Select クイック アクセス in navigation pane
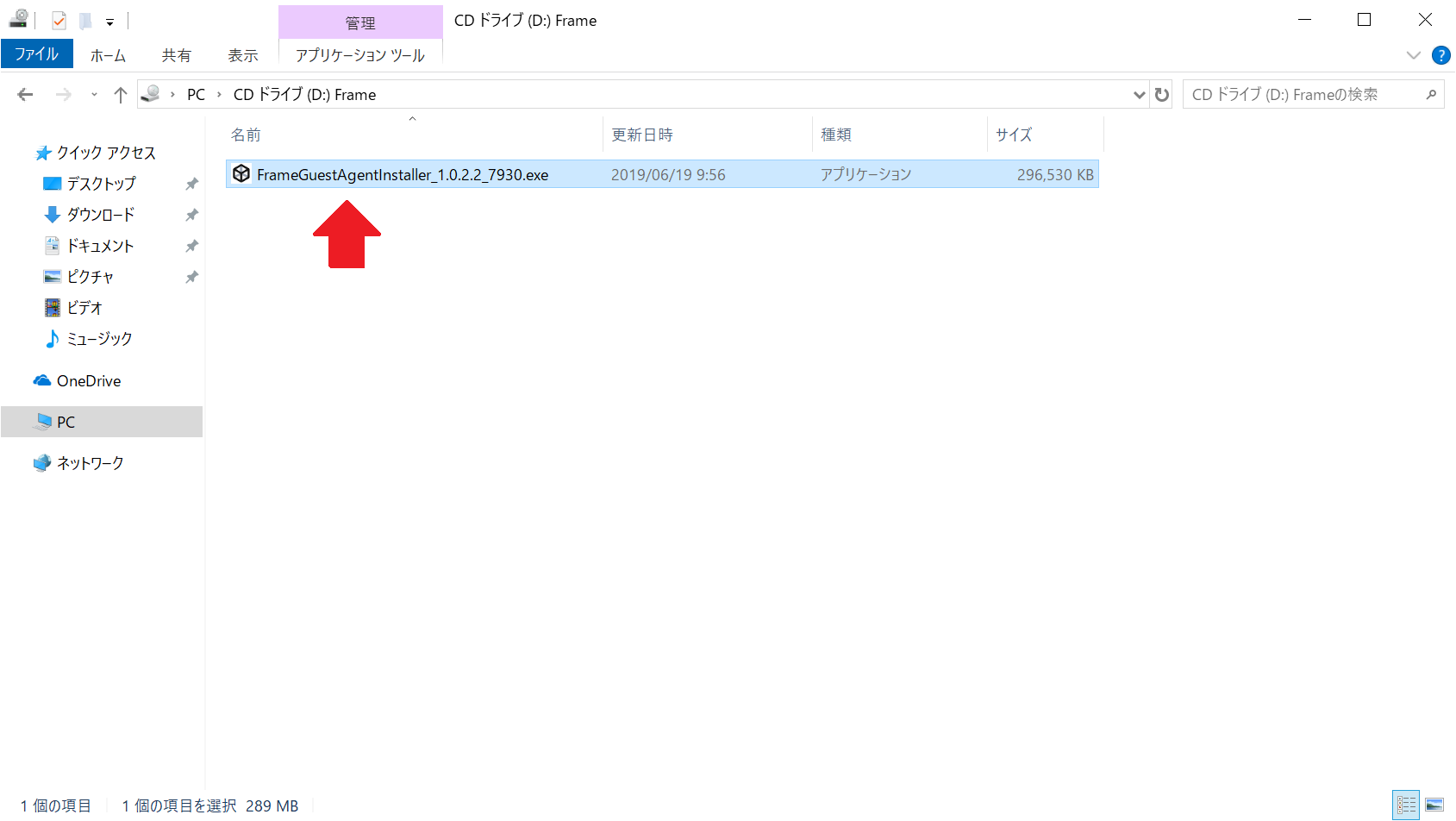The width and height of the screenshot is (1456, 821). pyautogui.click(x=106, y=153)
